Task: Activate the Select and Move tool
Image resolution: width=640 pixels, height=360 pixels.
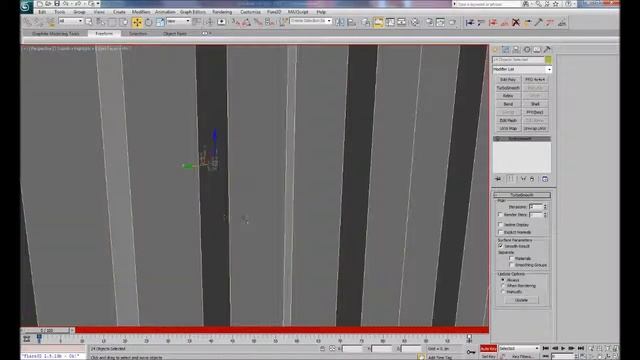Action: [137, 22]
